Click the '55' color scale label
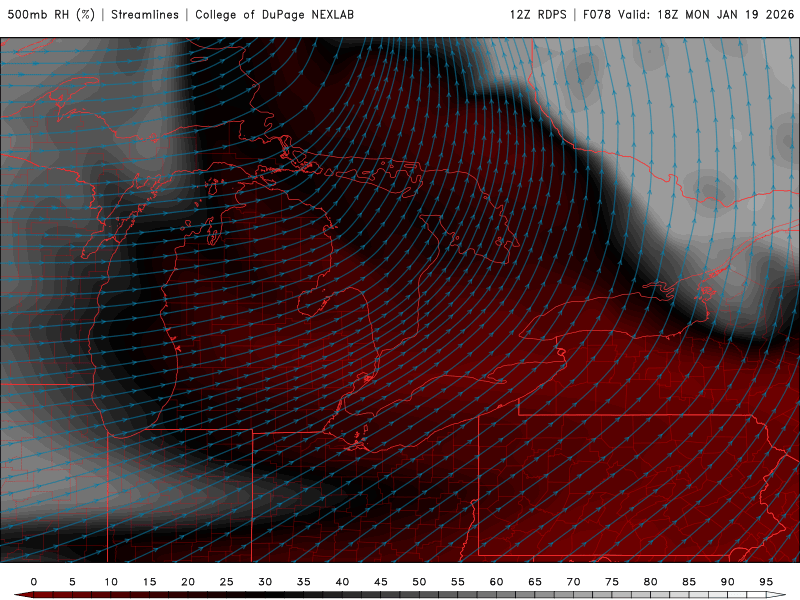Image resolution: width=800 pixels, height=600 pixels. pyautogui.click(x=458, y=582)
